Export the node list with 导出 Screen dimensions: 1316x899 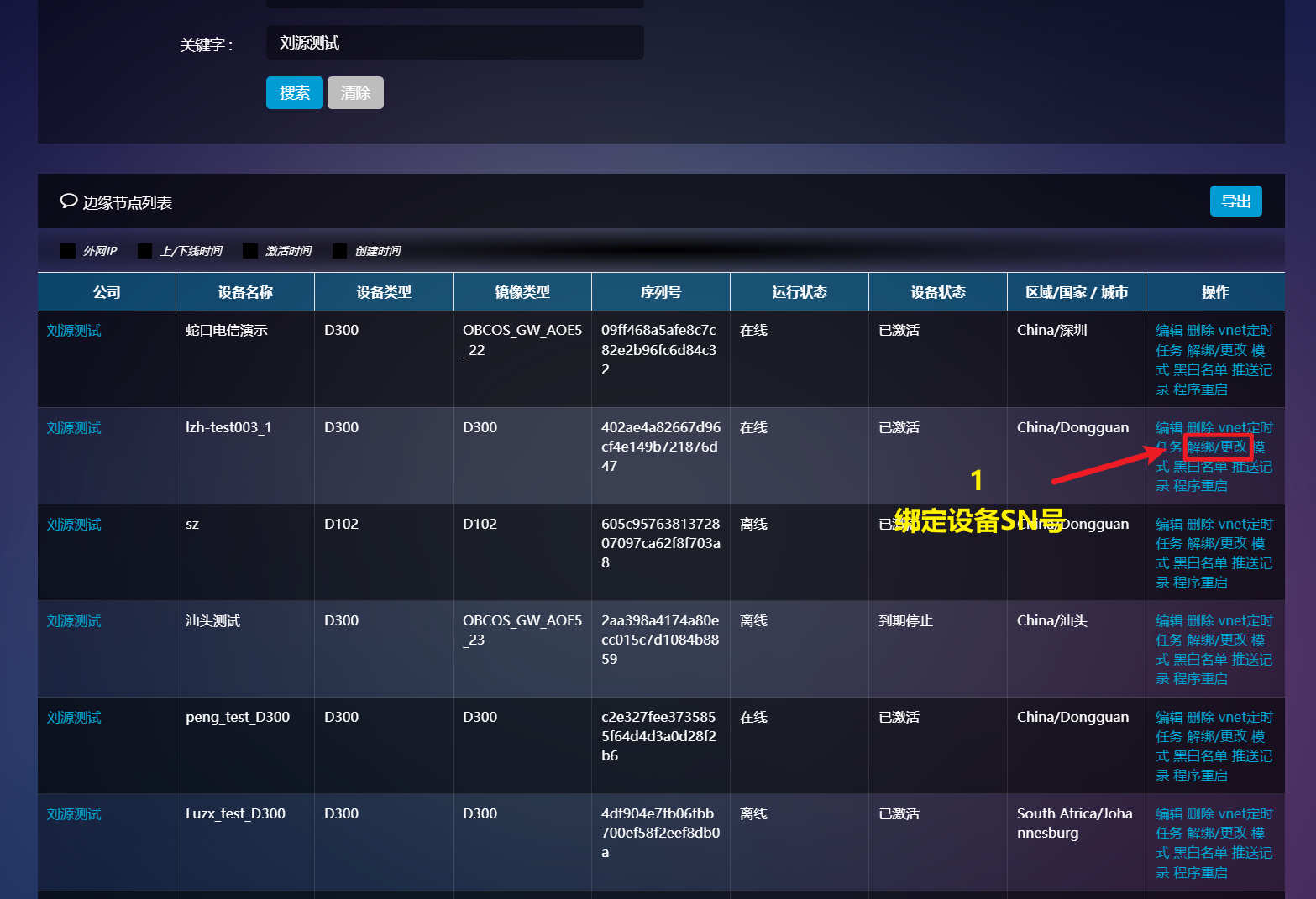tap(1235, 201)
